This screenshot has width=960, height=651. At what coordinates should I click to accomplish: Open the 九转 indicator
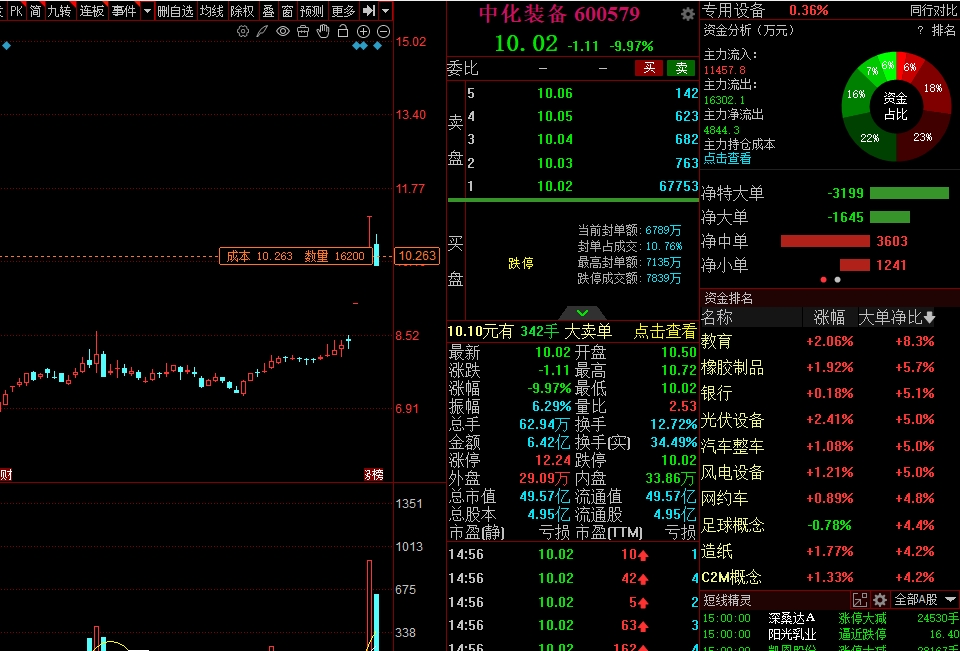(59, 10)
